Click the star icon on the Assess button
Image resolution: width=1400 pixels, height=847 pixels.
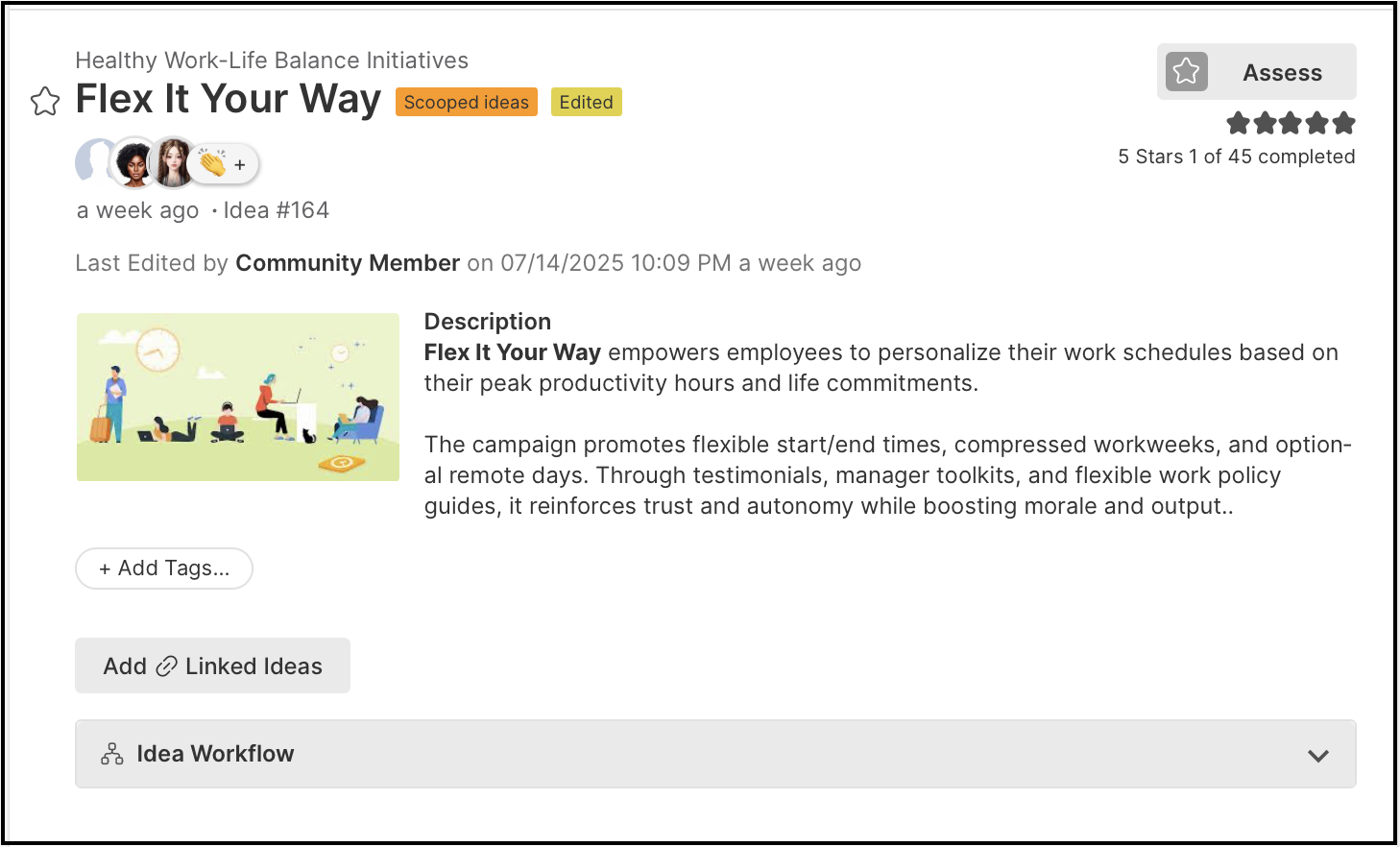click(1187, 71)
